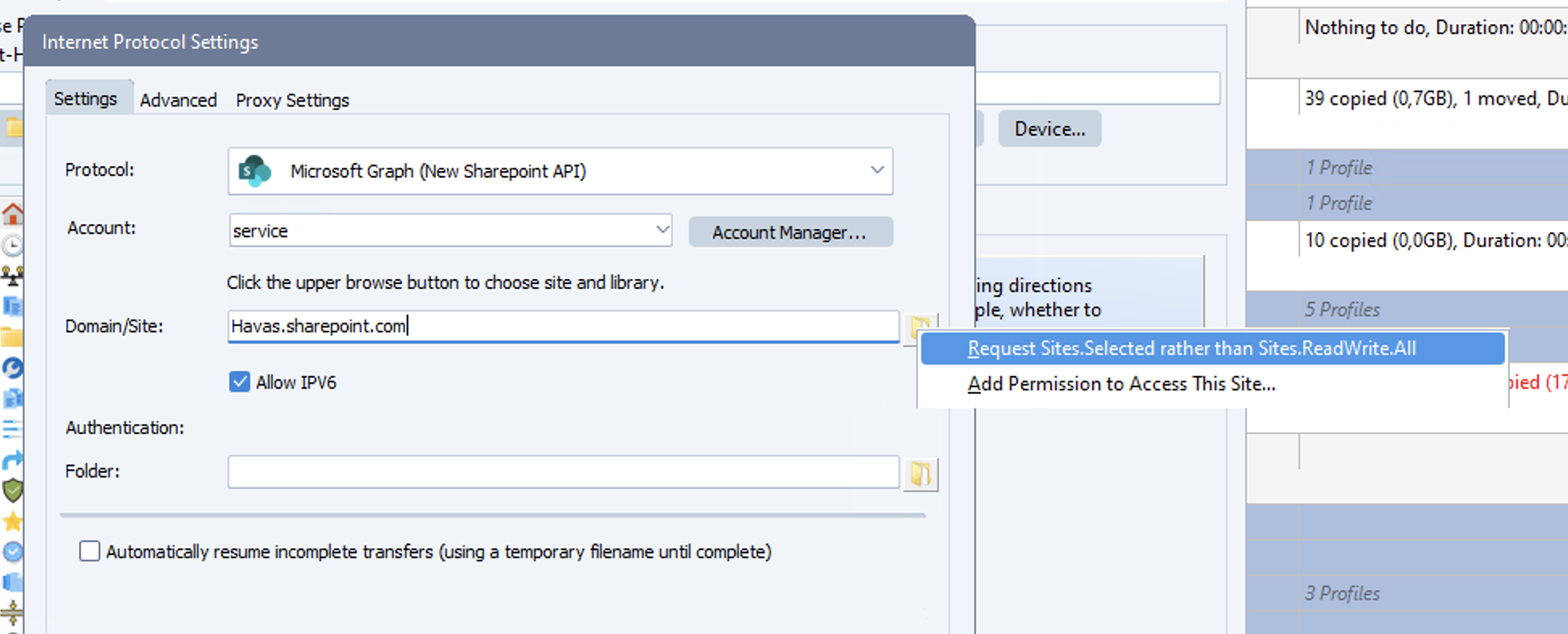Switch to the Advanced tab
The height and width of the screenshot is (634, 1568).
pos(178,100)
